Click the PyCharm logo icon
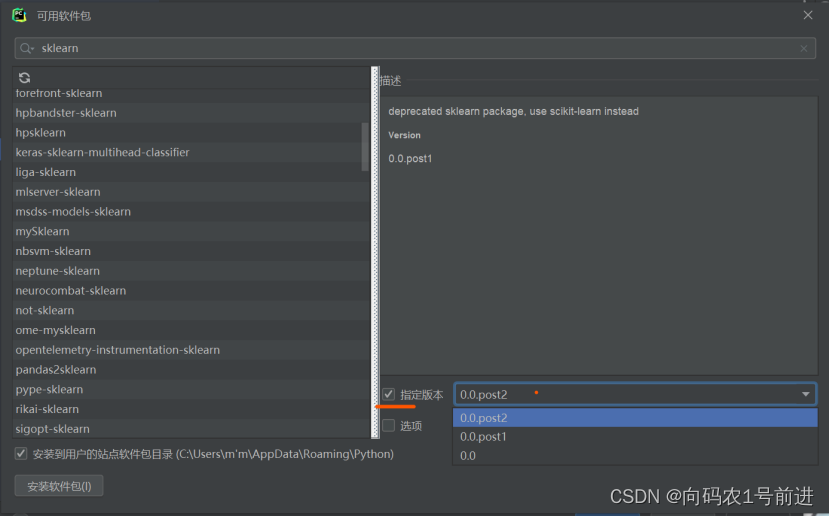Viewport: 830px width, 516px height. click(20, 15)
